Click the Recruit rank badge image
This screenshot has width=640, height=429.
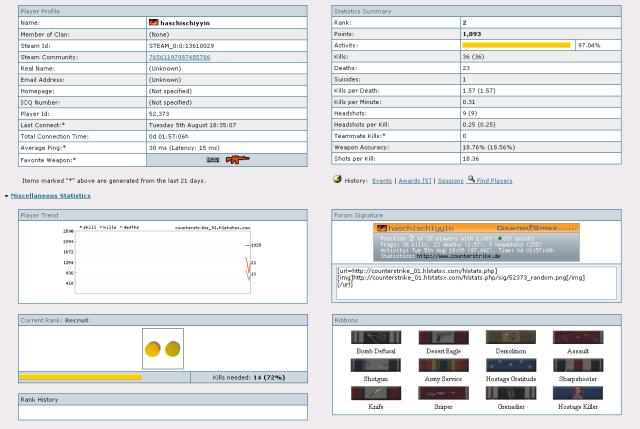pyautogui.click(x=162, y=350)
